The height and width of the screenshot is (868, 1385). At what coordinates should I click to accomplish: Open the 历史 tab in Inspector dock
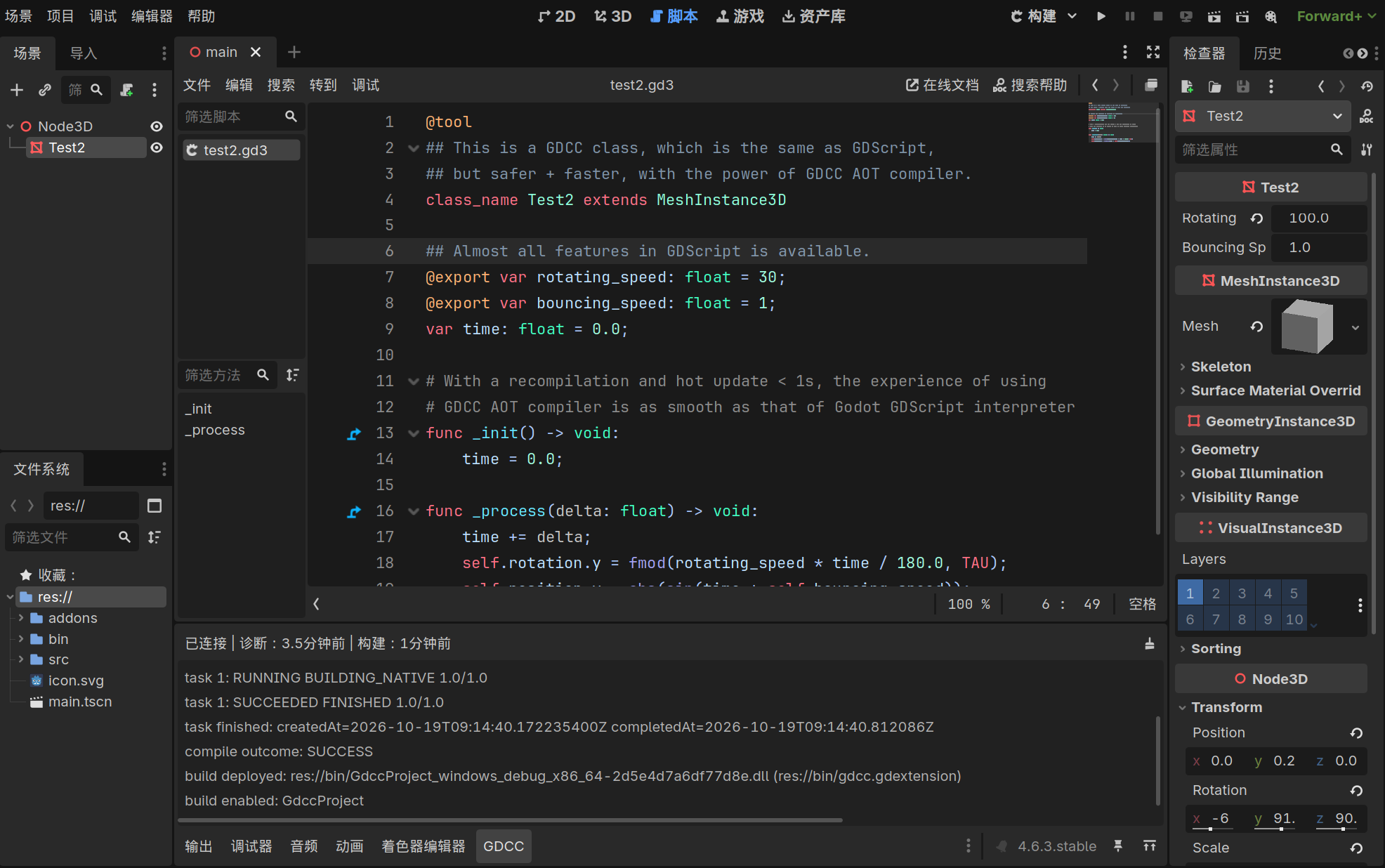click(x=1267, y=53)
